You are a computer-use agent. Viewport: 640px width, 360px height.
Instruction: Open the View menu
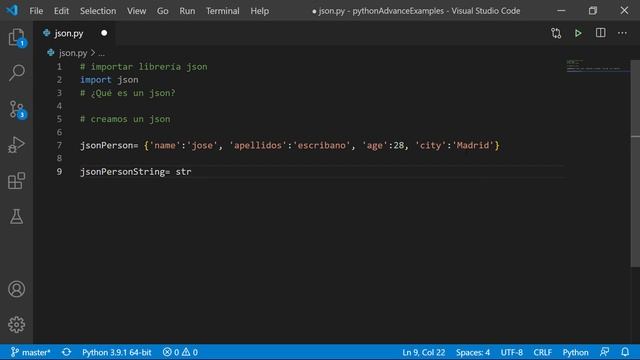tap(136, 11)
